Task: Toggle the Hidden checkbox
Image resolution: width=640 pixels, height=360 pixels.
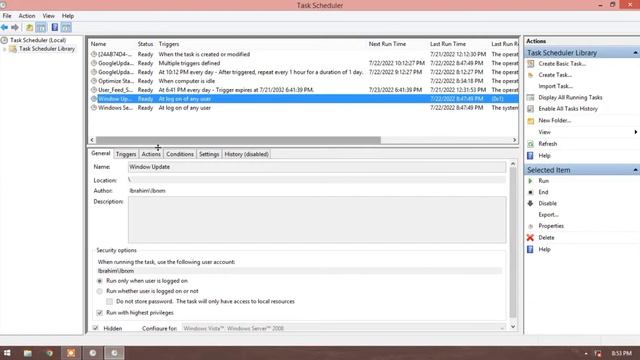Action: 96,328
